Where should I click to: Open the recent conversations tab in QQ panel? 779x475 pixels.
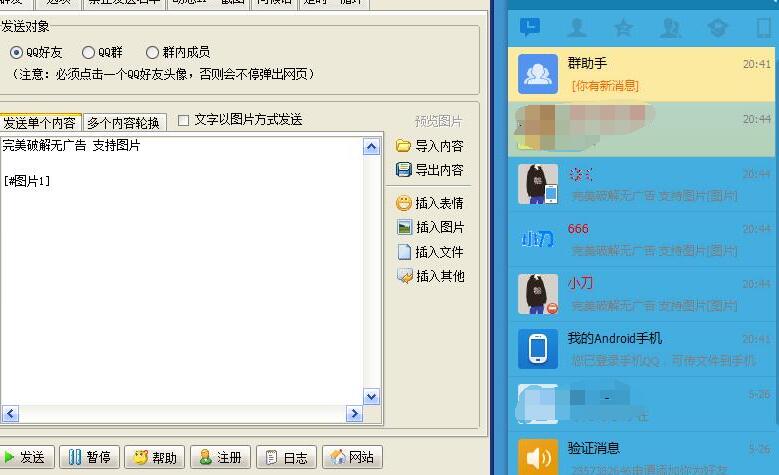530,27
